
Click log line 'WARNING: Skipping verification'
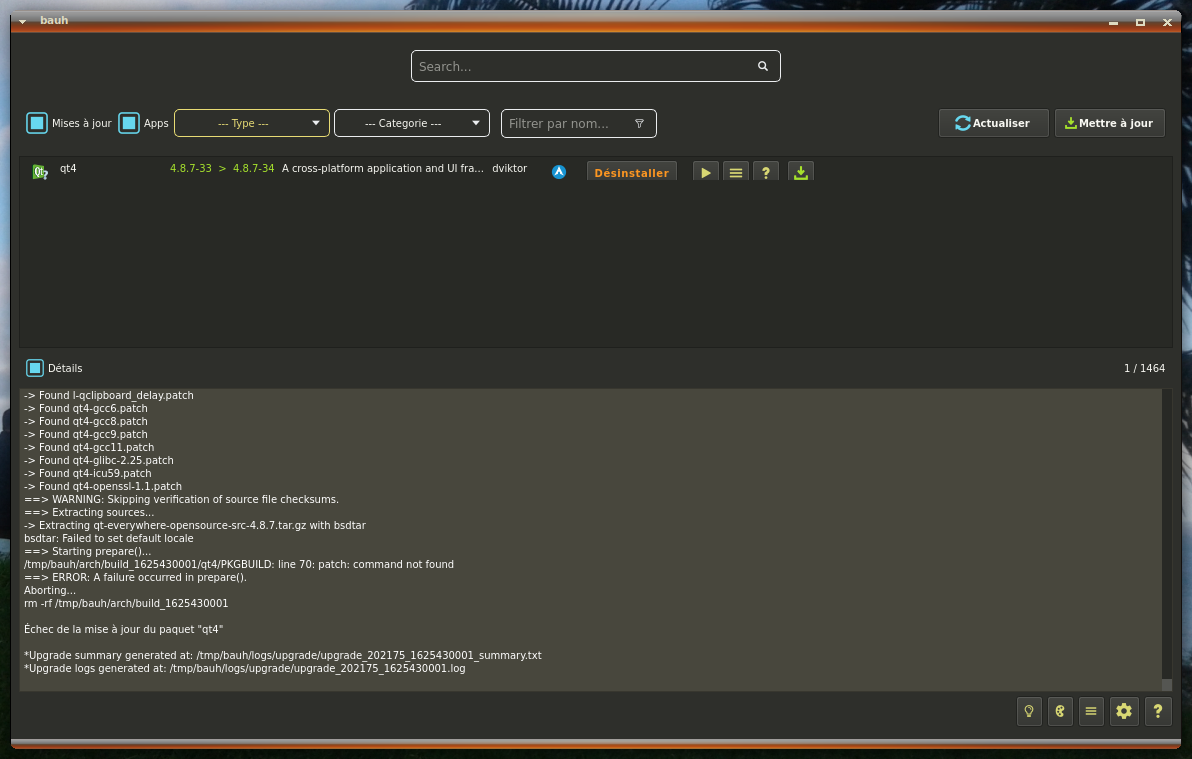click(x=182, y=500)
